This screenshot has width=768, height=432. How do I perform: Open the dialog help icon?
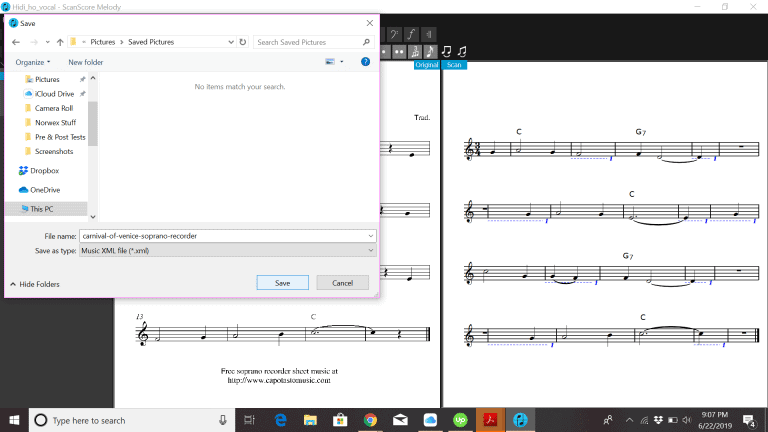[365, 62]
